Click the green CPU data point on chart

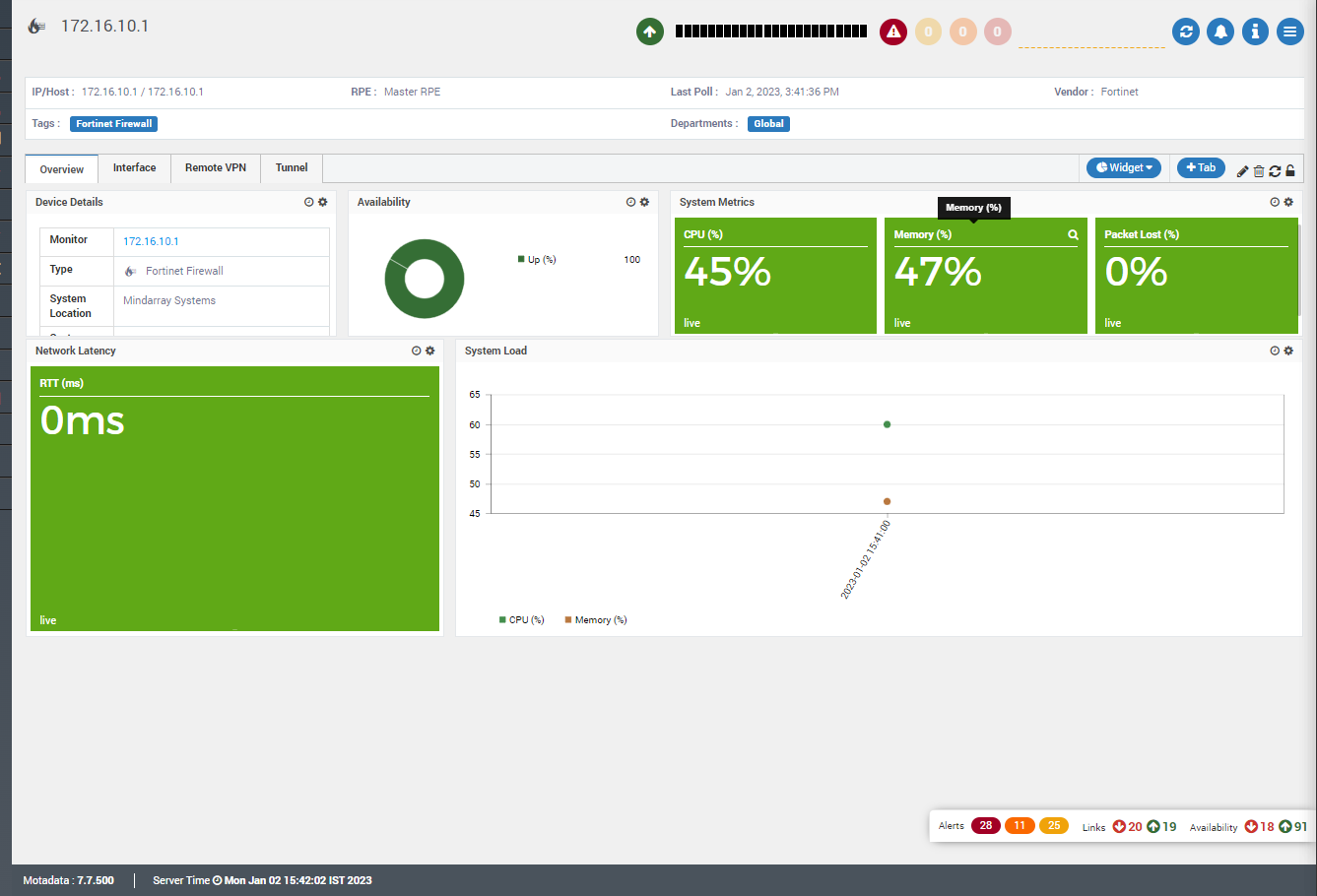888,424
